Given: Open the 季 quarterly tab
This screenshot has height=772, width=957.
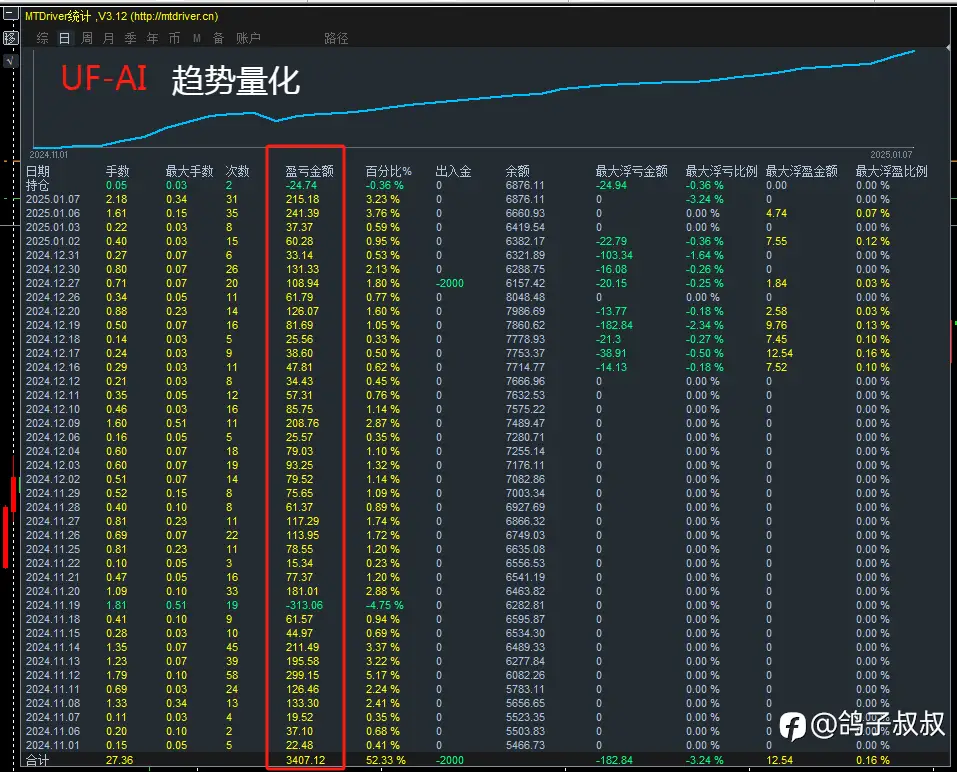Looking at the screenshot, I should coord(130,38).
